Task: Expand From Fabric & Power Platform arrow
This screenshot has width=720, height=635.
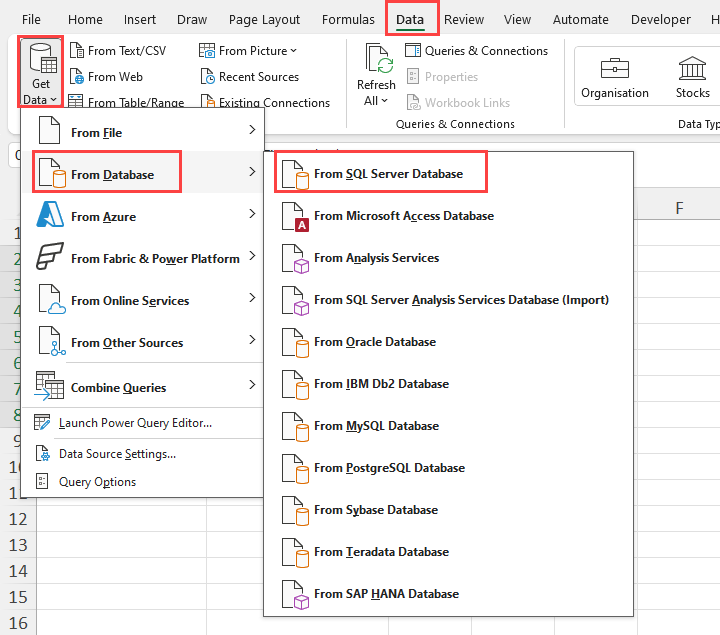Action: (252, 256)
